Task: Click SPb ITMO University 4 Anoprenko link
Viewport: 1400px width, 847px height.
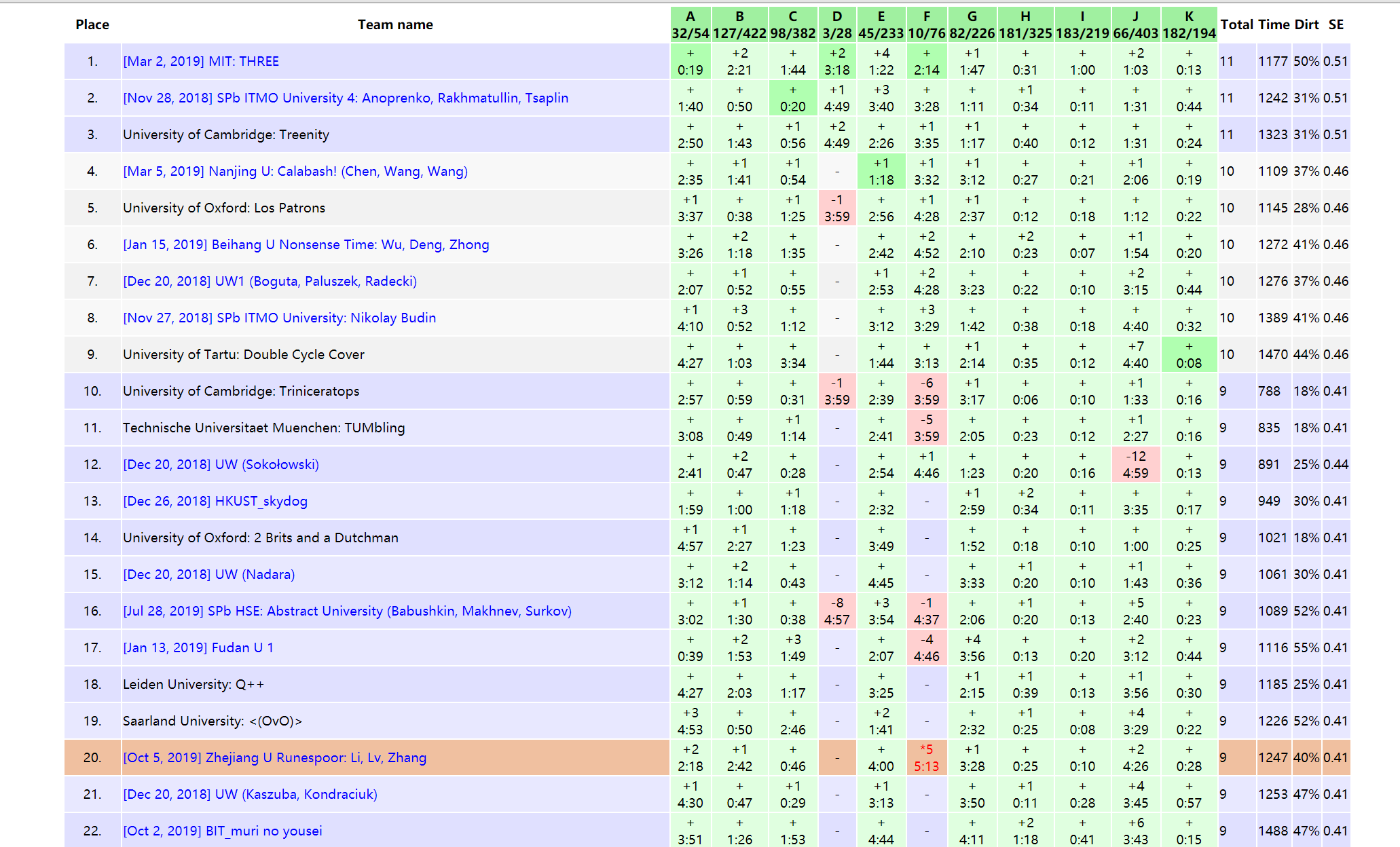Action: [346, 98]
